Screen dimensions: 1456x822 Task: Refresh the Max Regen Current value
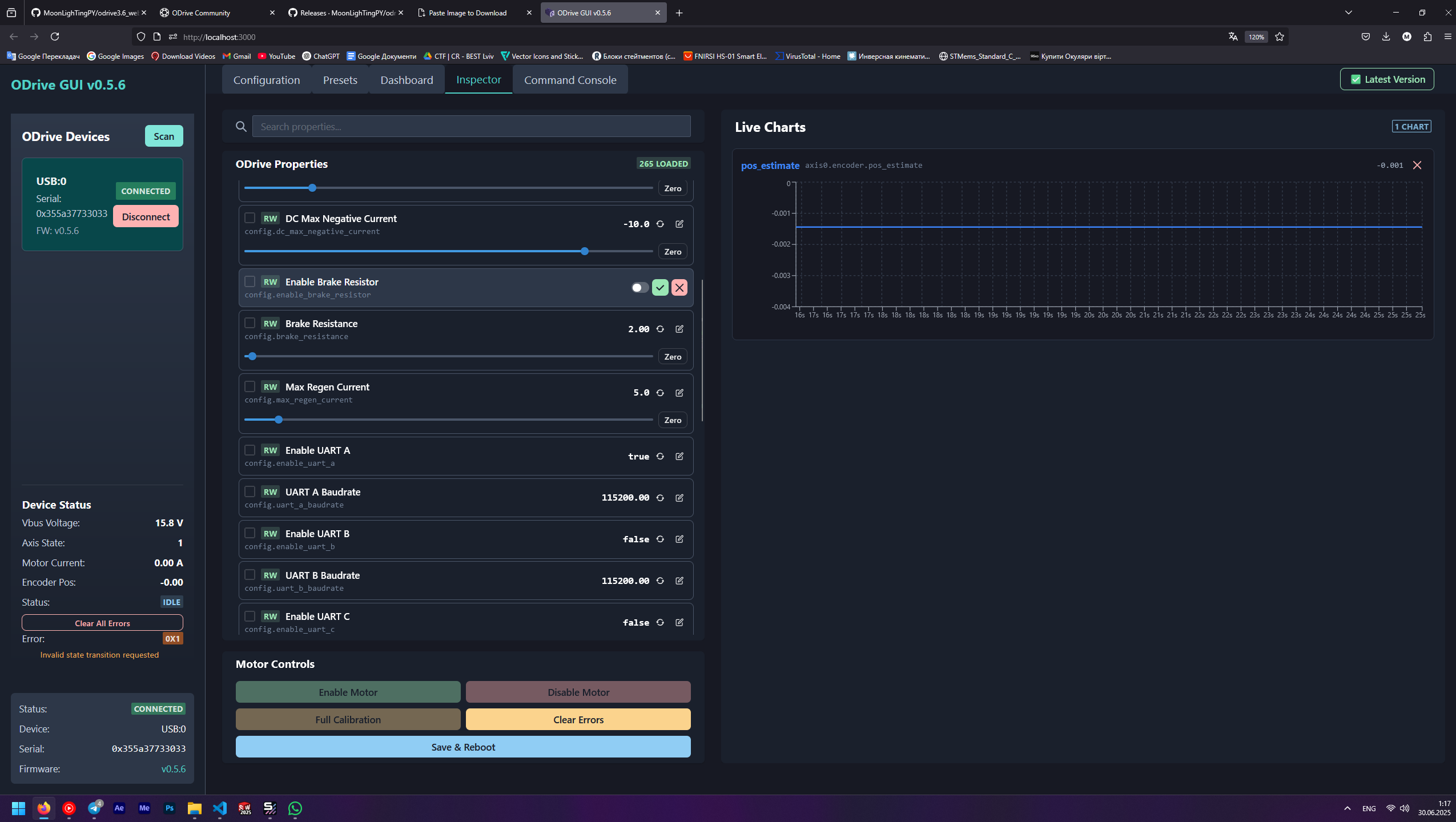[660, 393]
